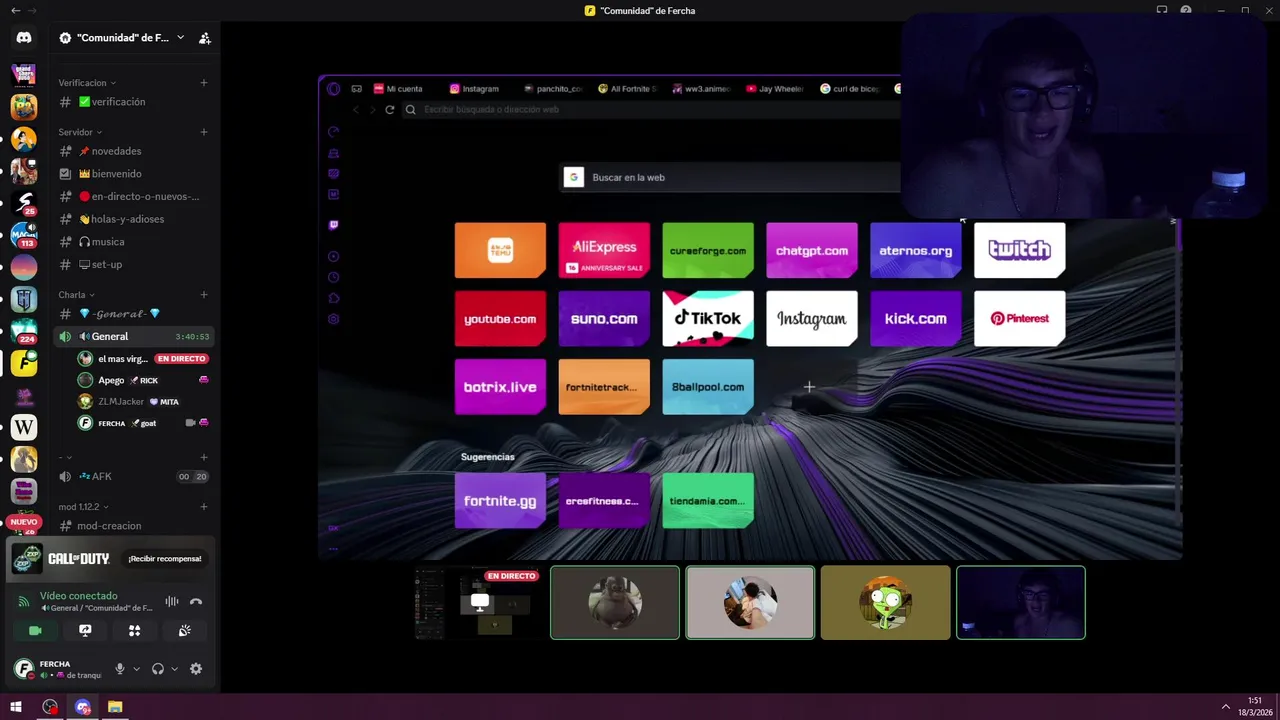Open the soundboard button
This screenshot has width=1280, height=720.
coord(184,630)
